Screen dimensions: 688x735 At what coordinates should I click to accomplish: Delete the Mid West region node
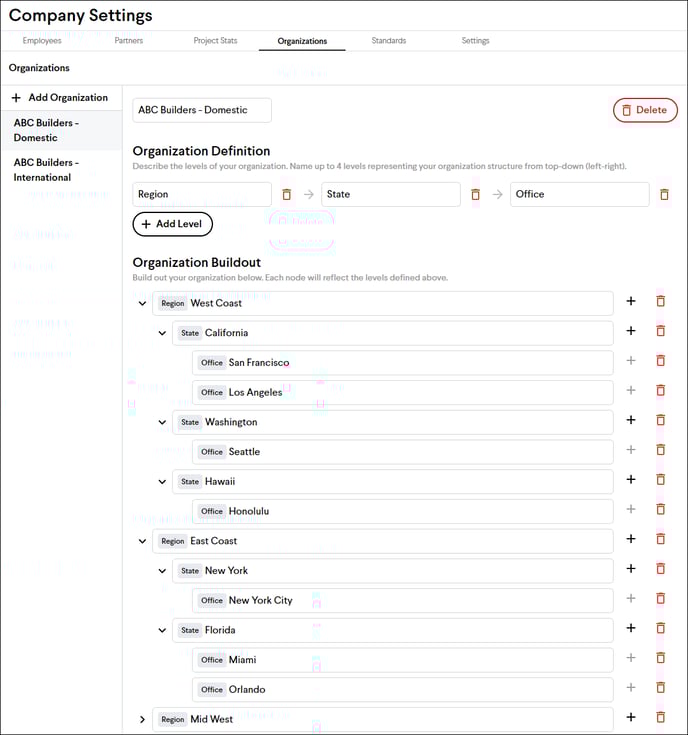660,717
